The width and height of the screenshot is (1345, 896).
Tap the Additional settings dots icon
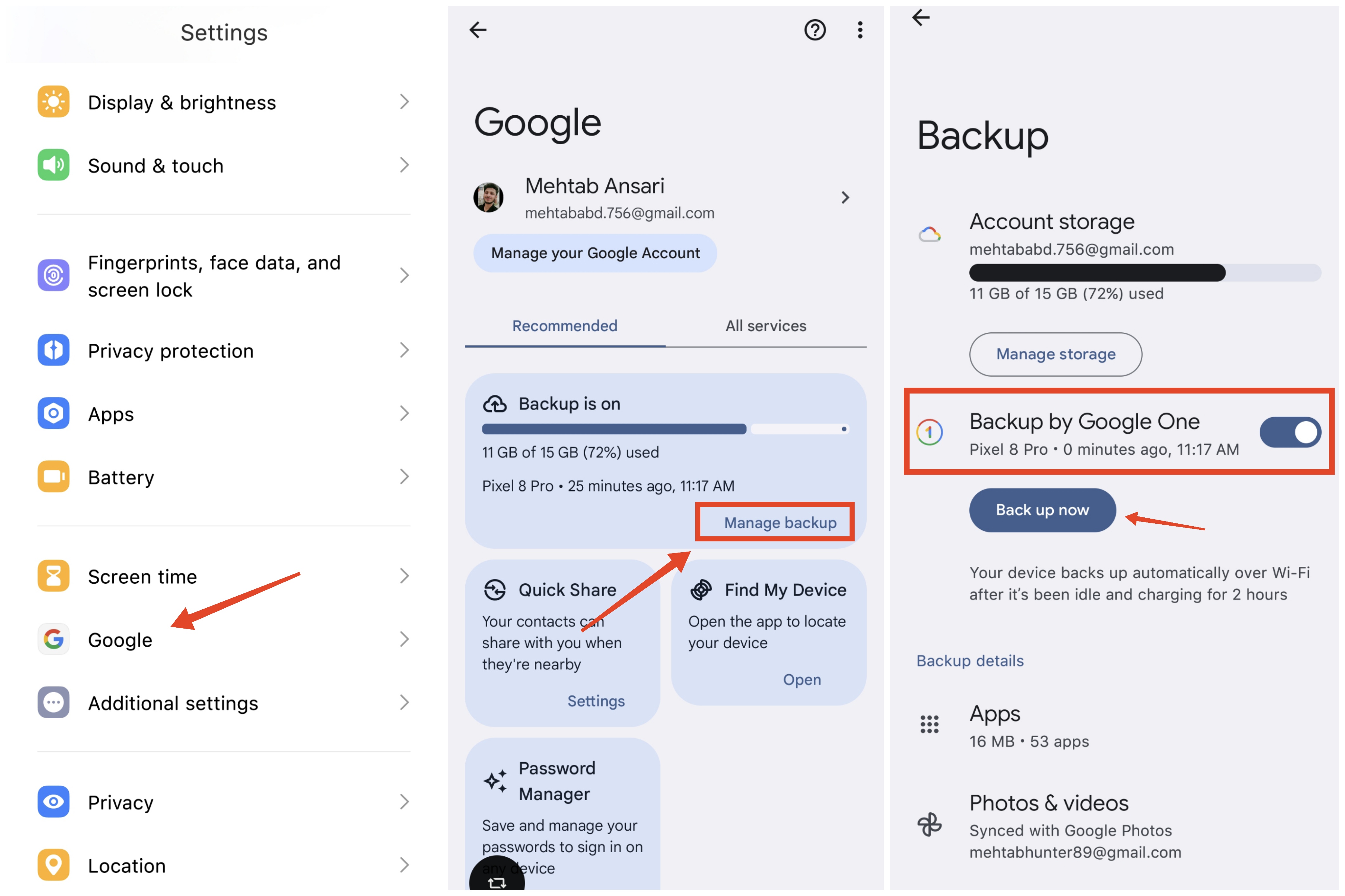click(53, 702)
